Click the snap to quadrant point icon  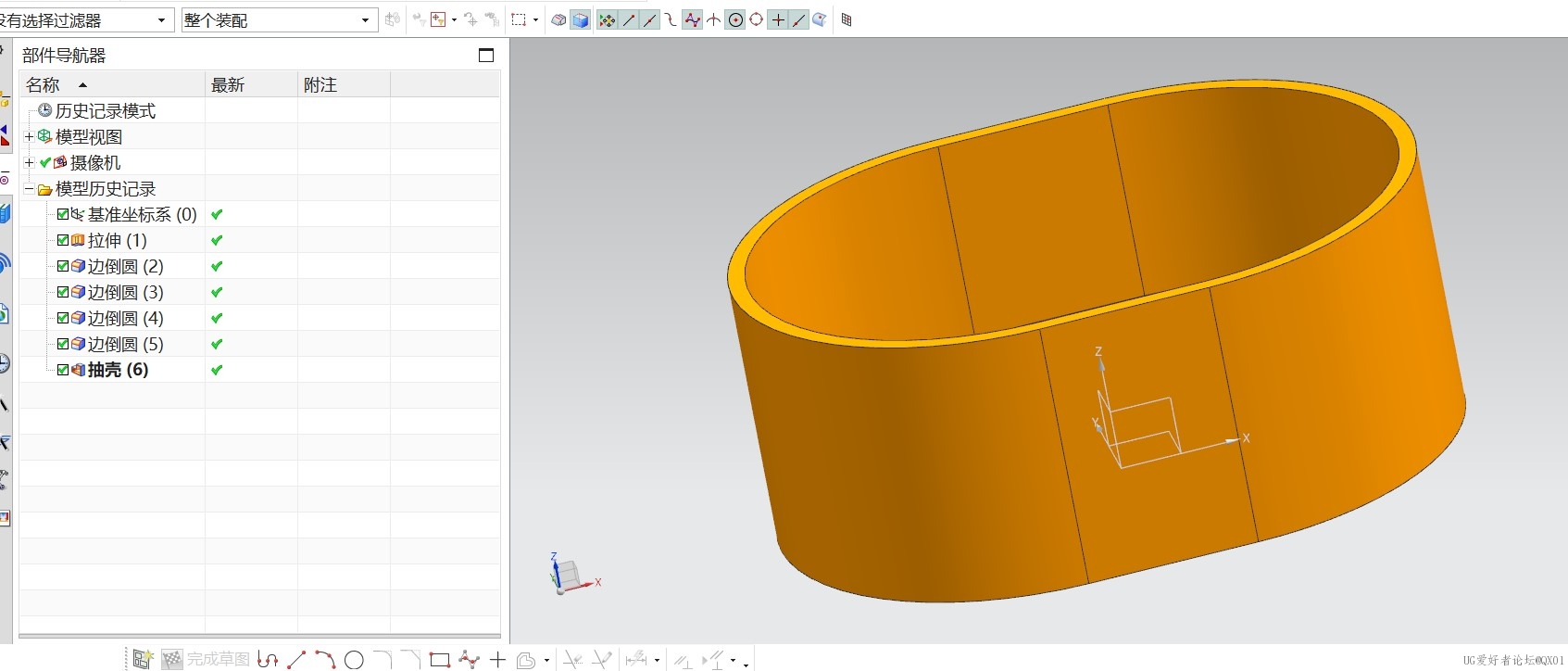click(757, 19)
